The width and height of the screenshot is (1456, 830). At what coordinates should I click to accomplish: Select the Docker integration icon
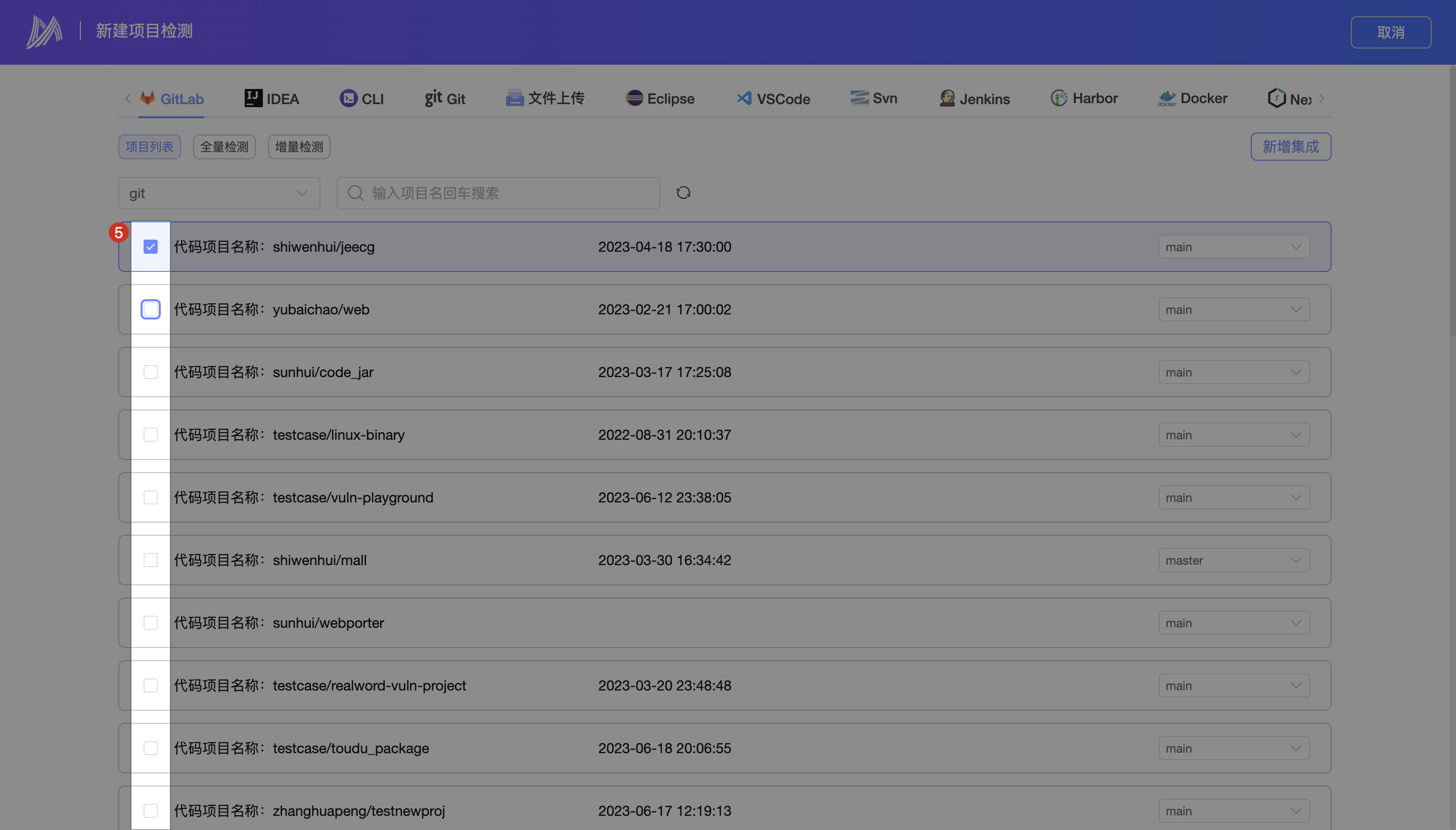pos(1166,99)
